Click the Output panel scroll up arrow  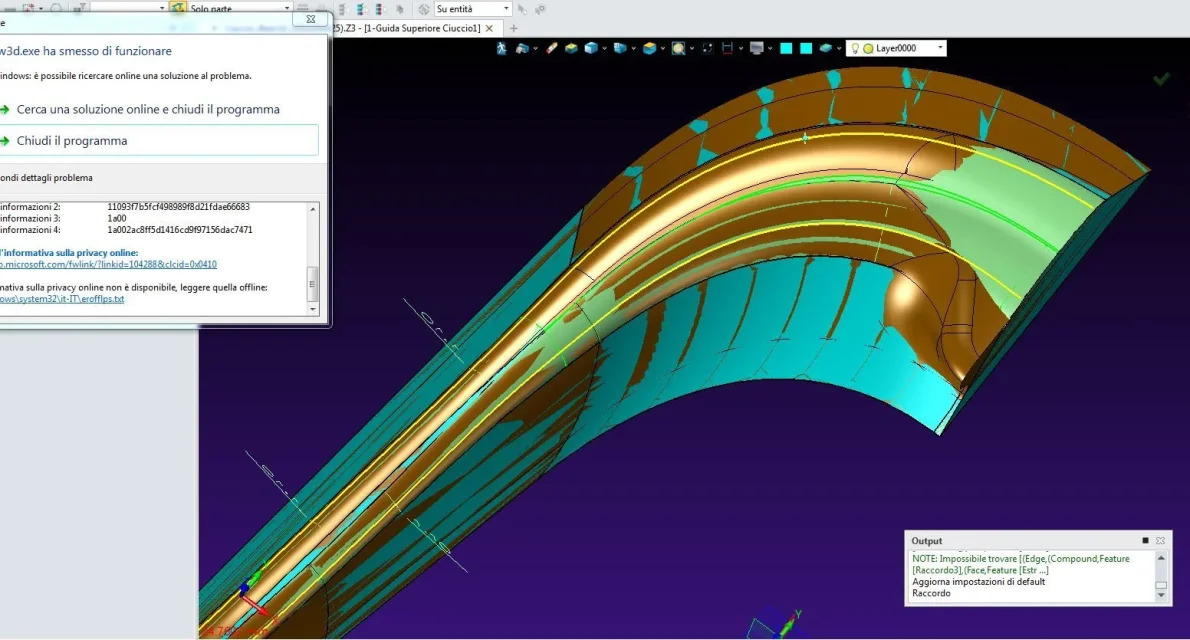tap(1160, 558)
